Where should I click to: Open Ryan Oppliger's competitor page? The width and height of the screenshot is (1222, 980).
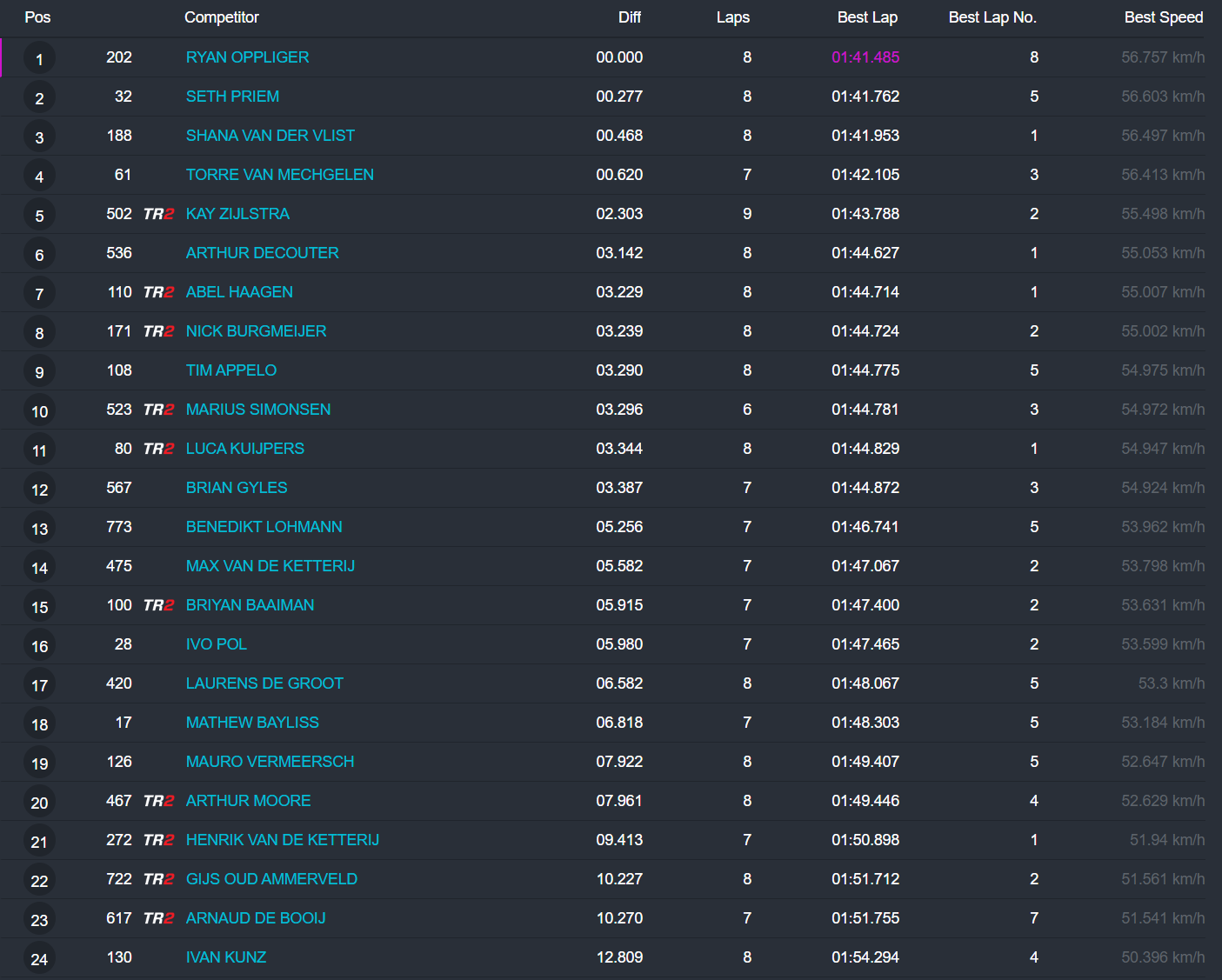click(x=247, y=57)
